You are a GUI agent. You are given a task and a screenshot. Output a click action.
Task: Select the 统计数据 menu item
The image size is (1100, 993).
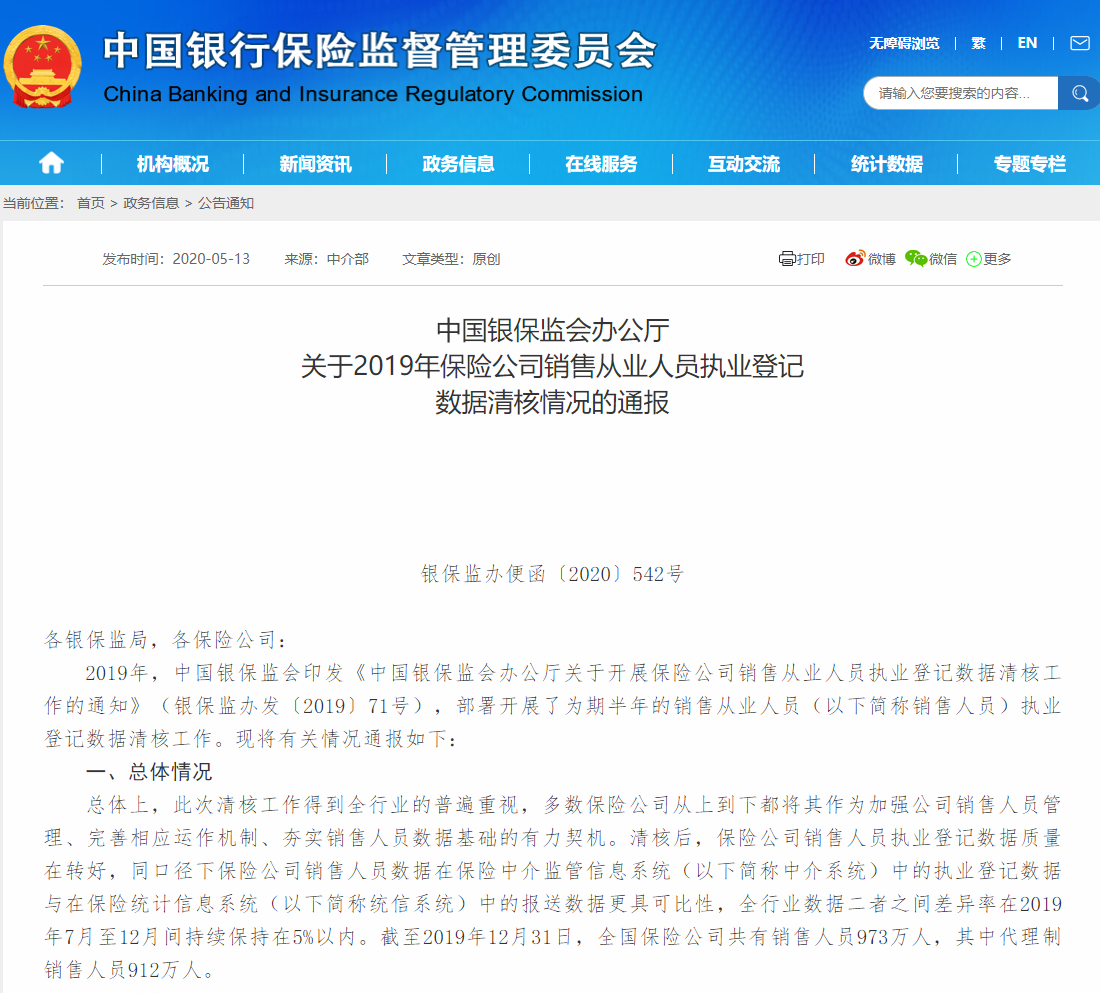coord(887,164)
